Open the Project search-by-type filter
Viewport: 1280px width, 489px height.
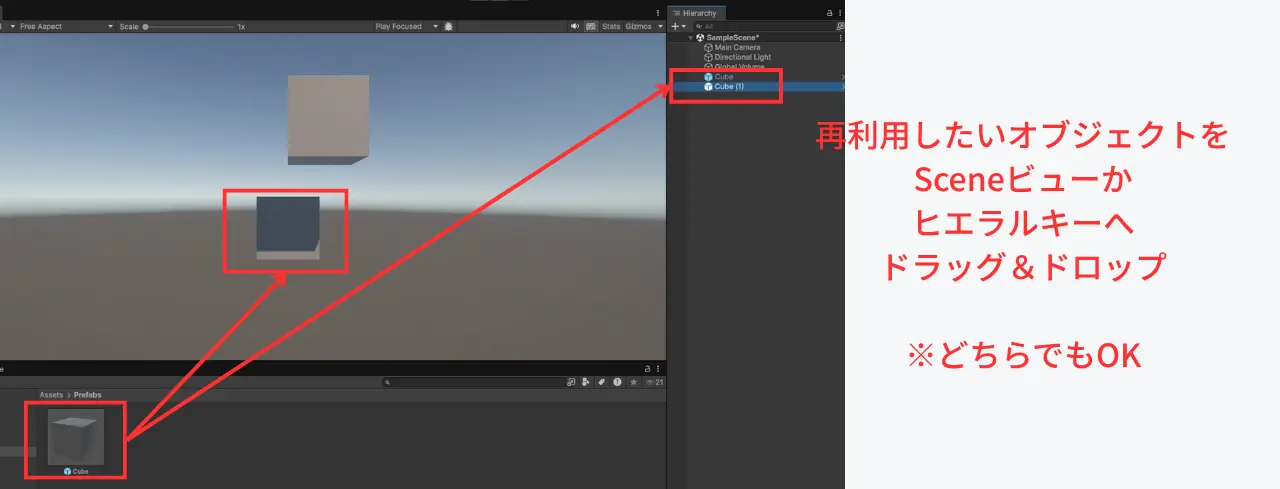click(586, 382)
